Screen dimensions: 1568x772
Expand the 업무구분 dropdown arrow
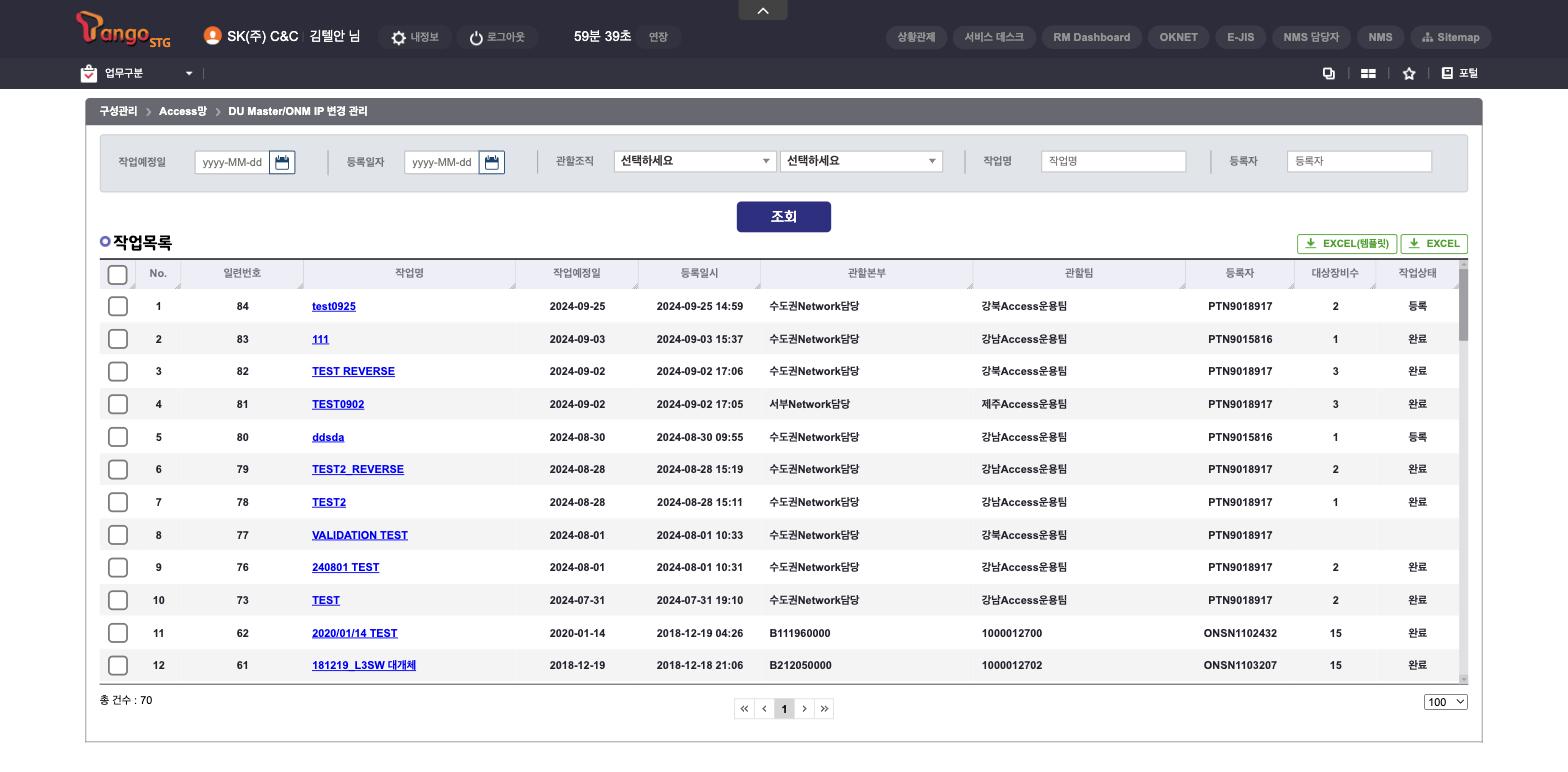[189, 73]
